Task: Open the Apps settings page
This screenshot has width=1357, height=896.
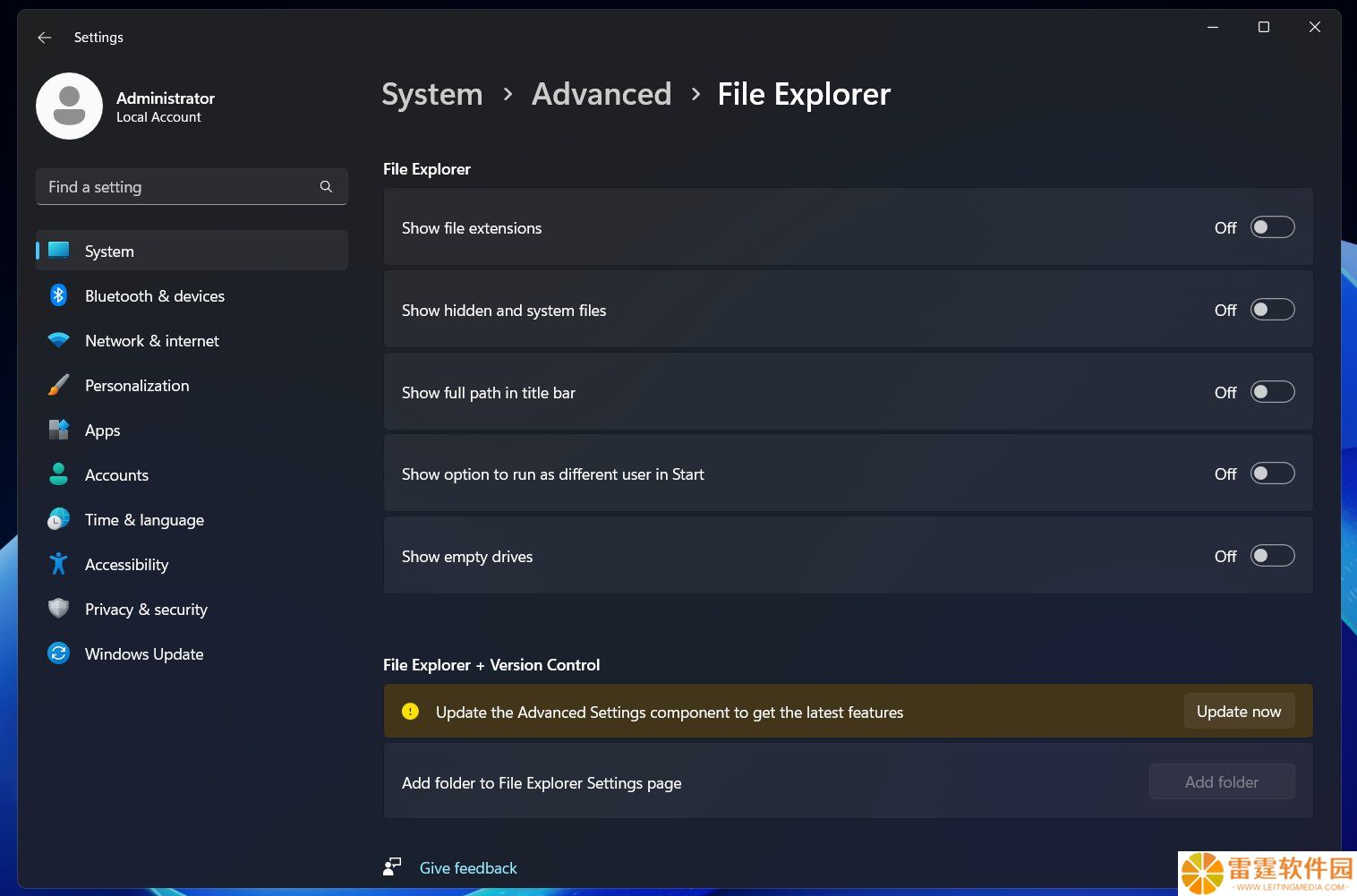Action: (x=192, y=430)
